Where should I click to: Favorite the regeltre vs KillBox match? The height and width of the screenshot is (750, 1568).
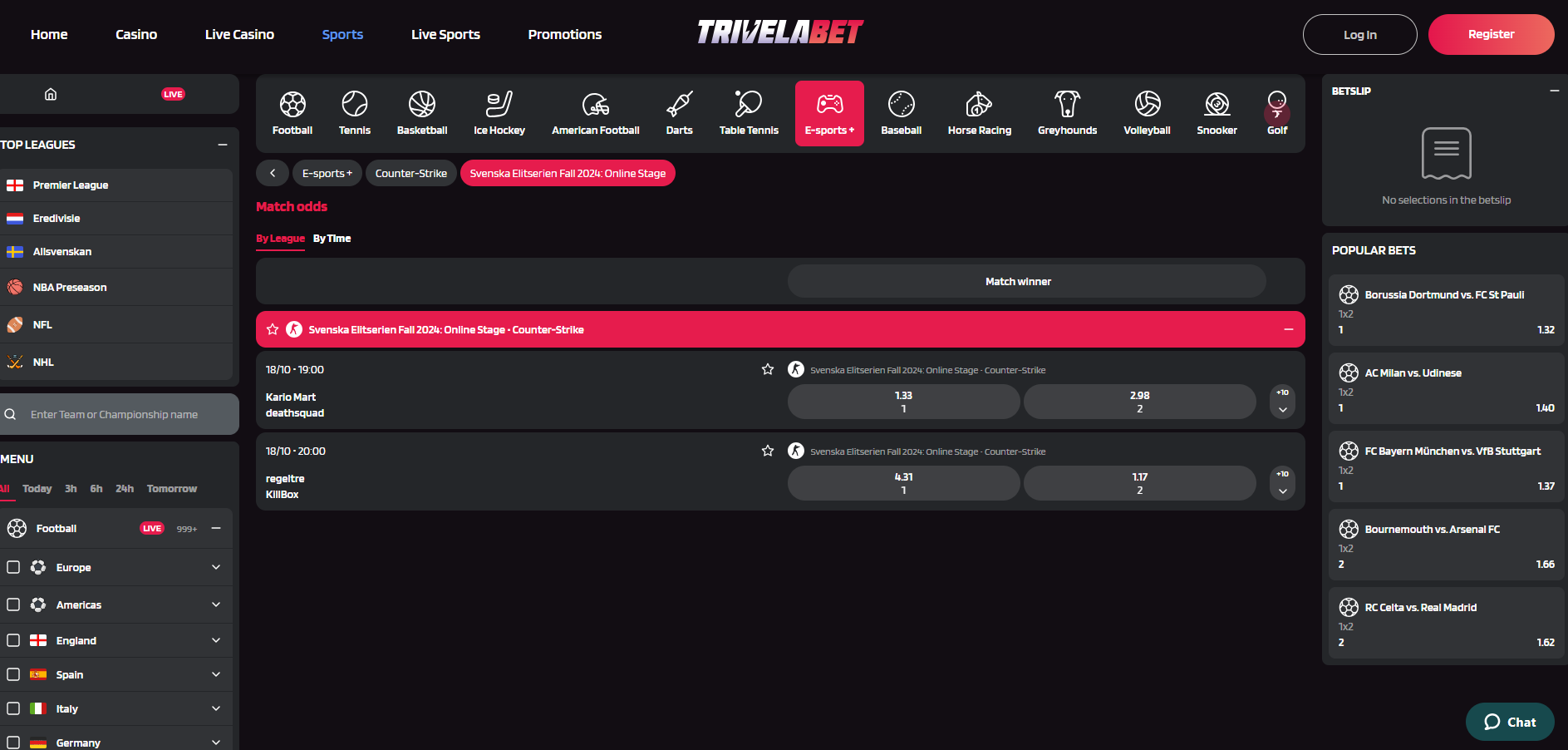768,451
